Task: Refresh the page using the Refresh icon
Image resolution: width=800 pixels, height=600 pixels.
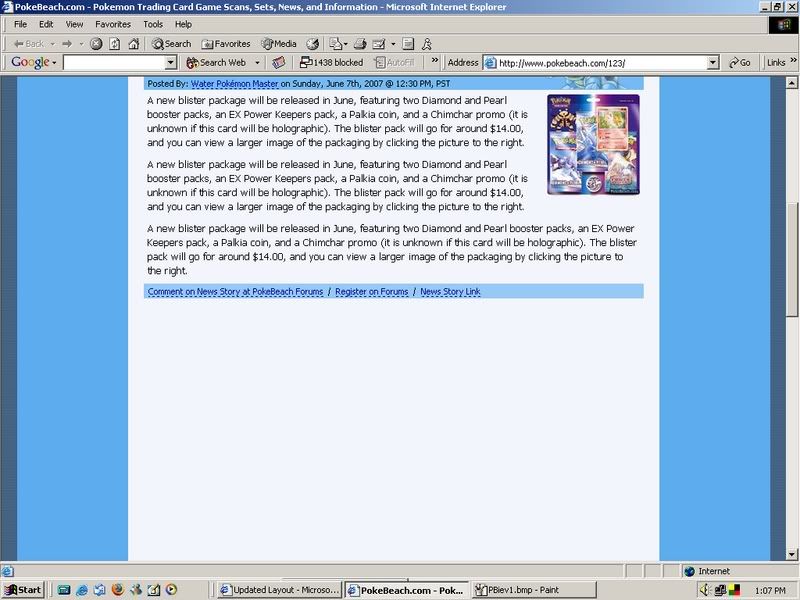Action: (x=115, y=44)
